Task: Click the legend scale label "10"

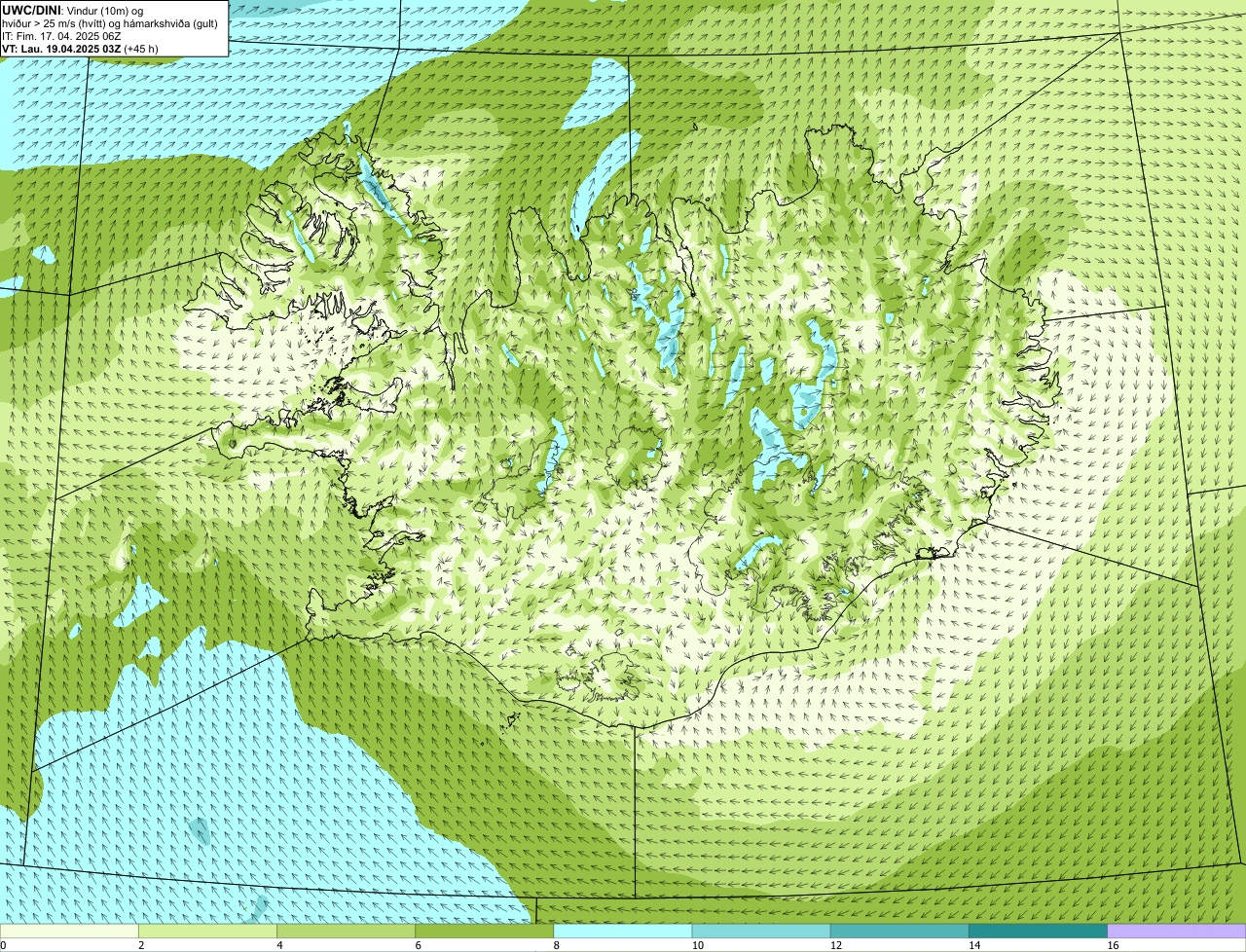Action: 697,945
